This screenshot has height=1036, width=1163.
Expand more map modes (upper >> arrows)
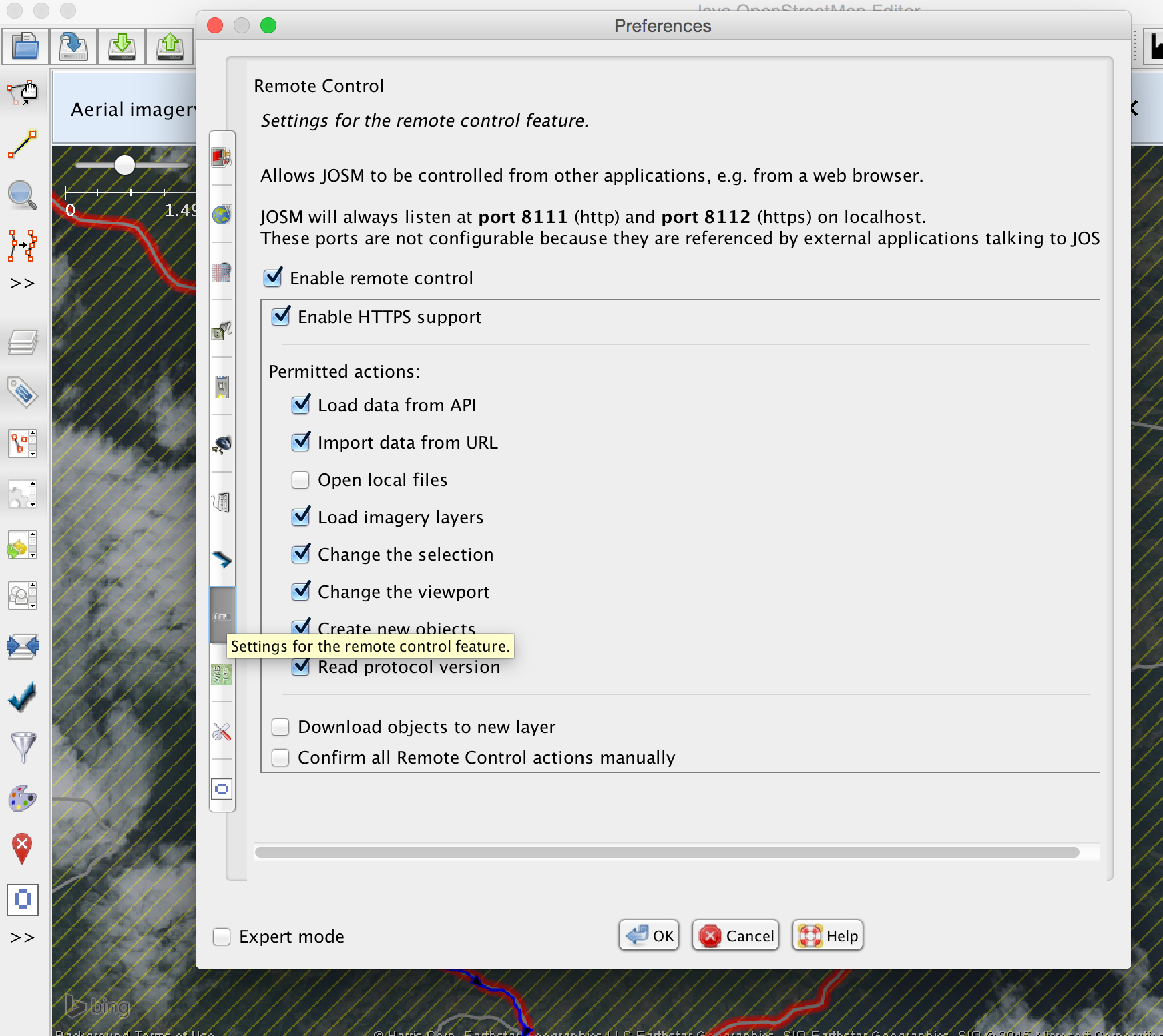[x=22, y=284]
